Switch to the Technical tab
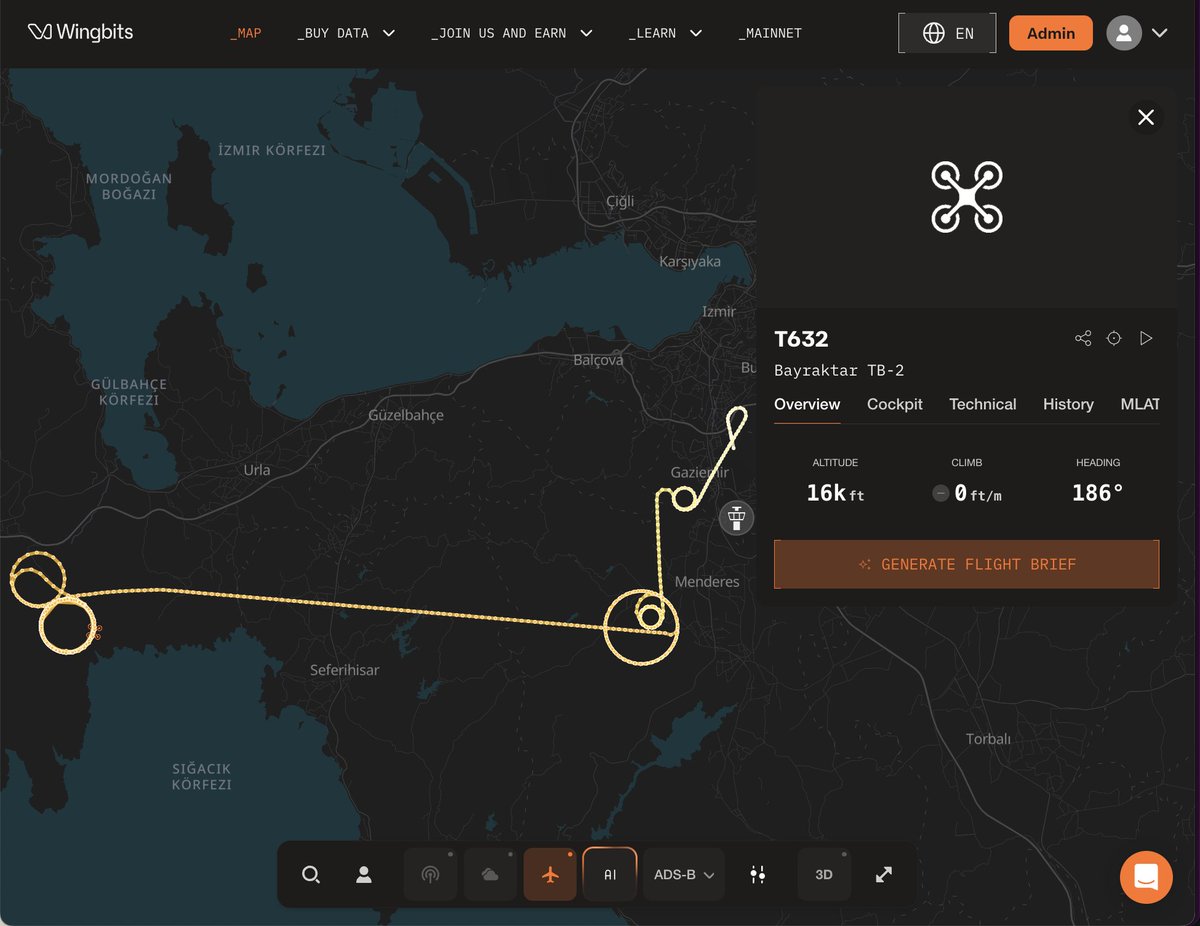 (x=983, y=404)
